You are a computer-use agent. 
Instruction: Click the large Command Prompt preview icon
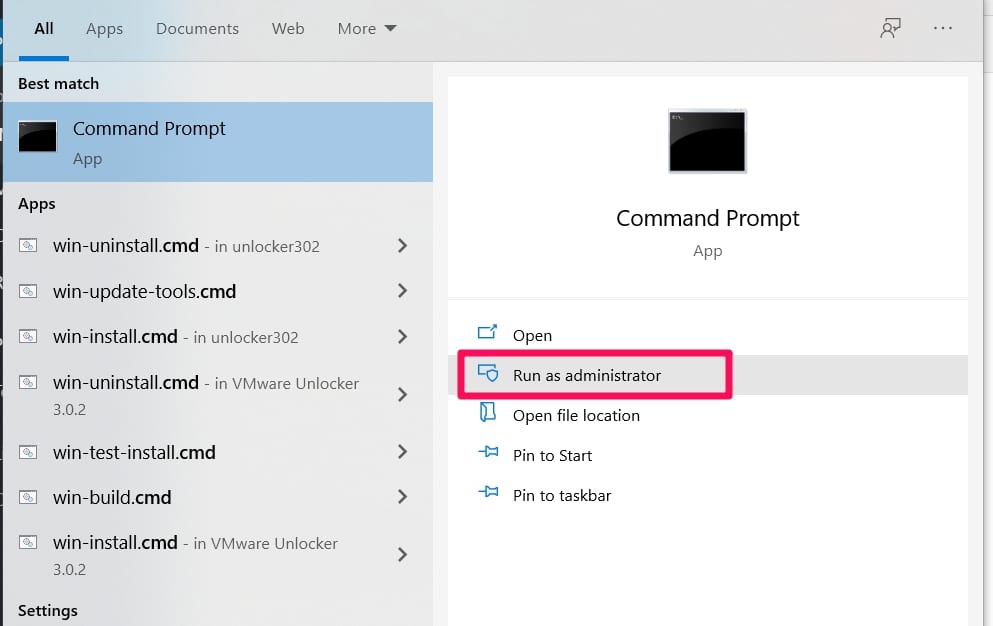coord(707,141)
